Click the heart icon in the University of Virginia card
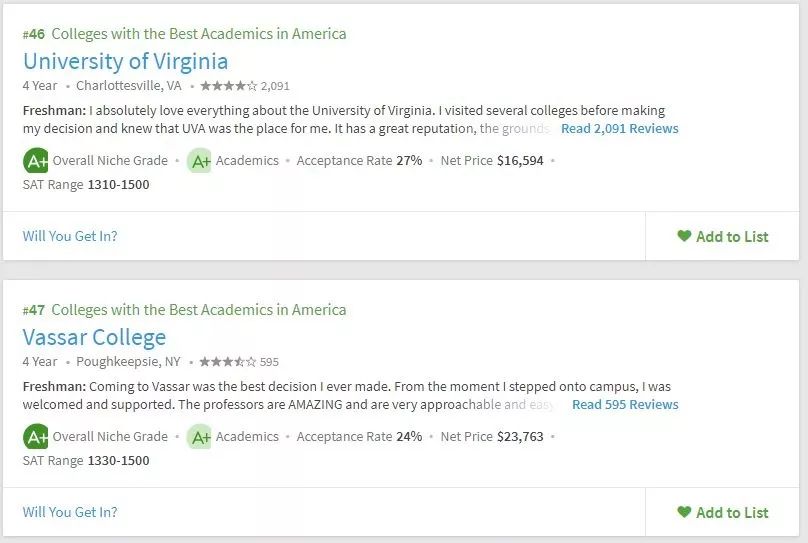The image size is (808, 543). pyautogui.click(x=684, y=236)
